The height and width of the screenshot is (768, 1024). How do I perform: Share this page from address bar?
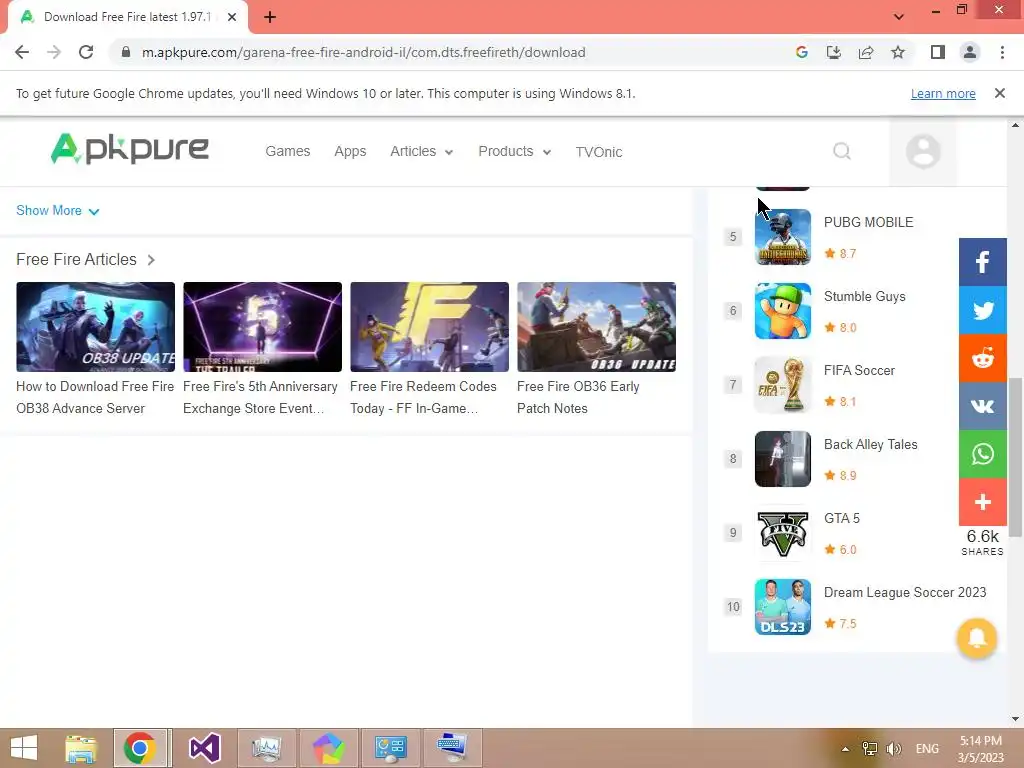(x=866, y=52)
